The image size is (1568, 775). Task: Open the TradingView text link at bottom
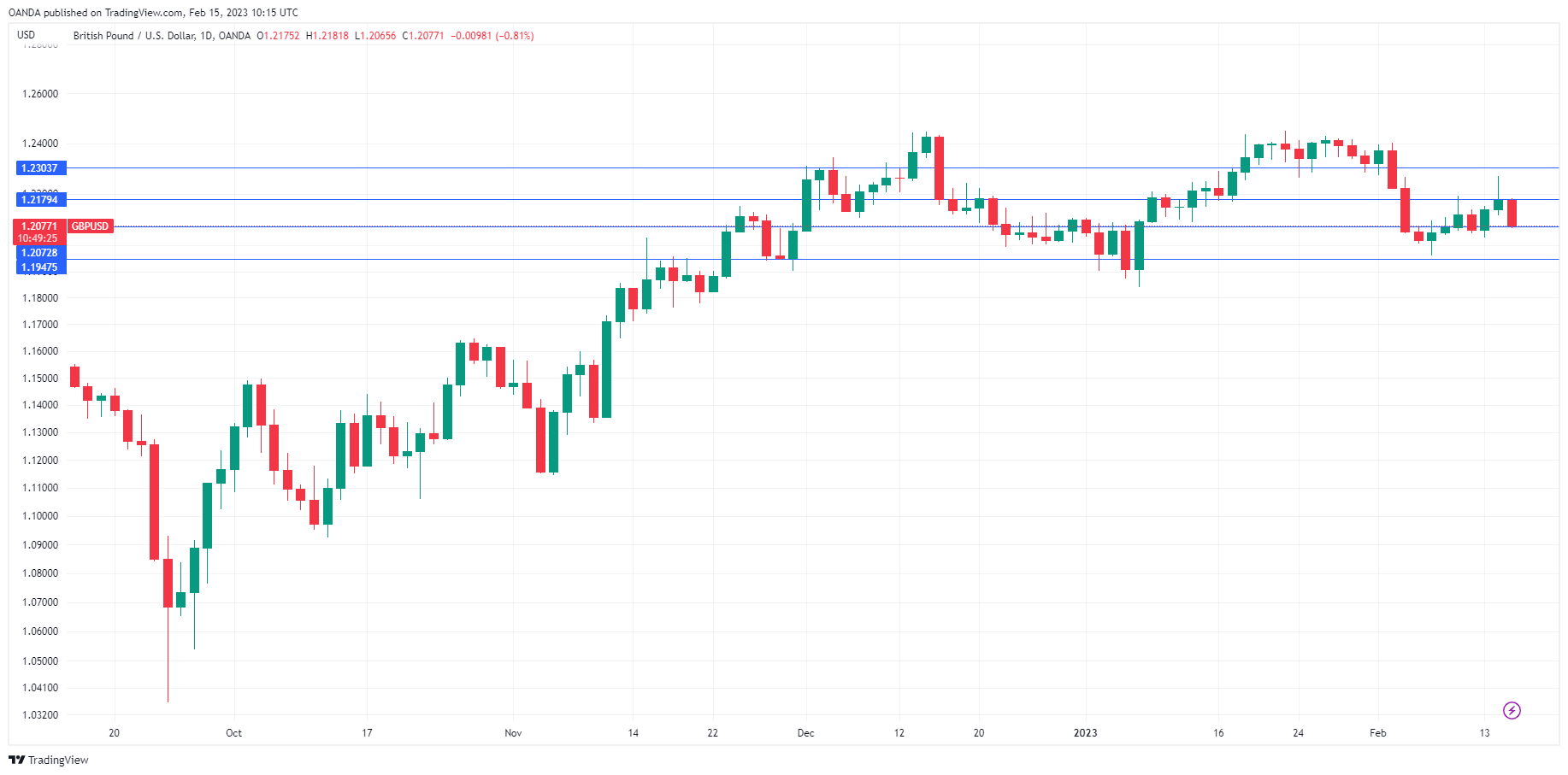coord(58,760)
